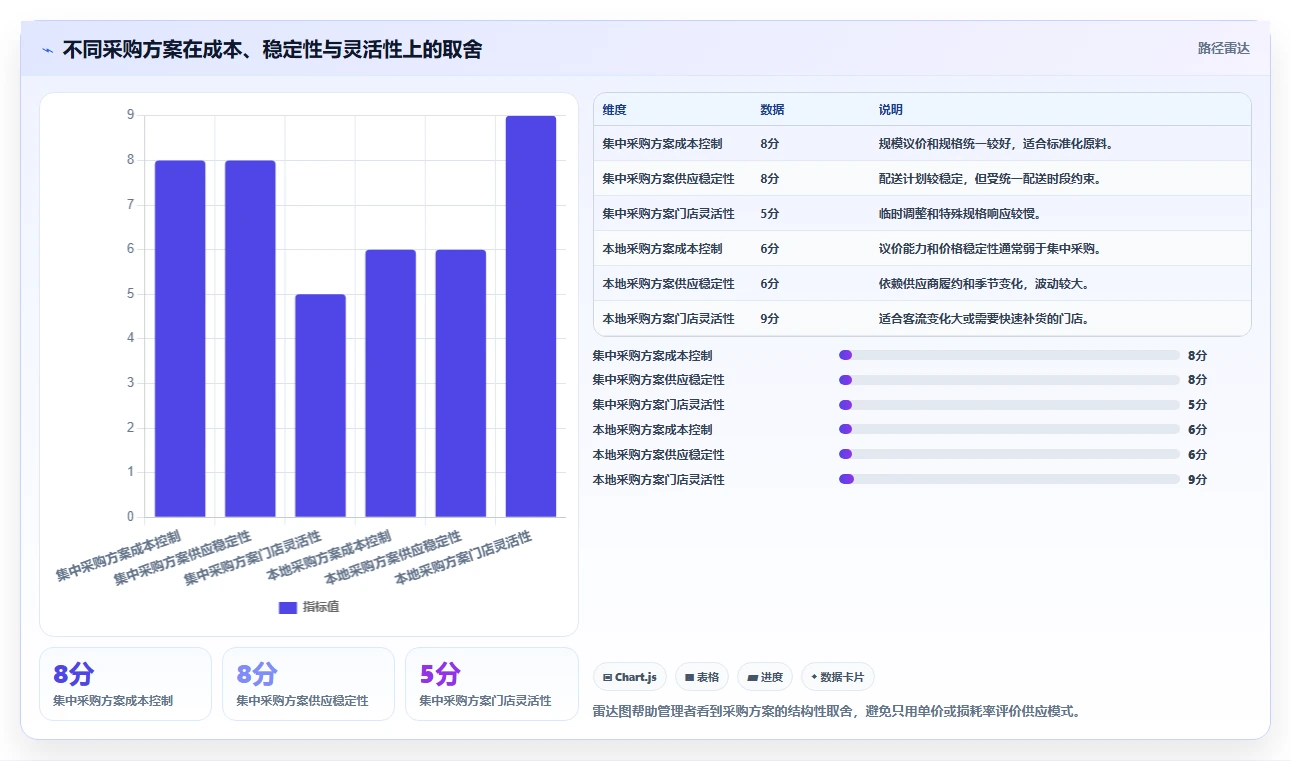Toggle the 指标值 legend swatch in the chart

[288, 608]
